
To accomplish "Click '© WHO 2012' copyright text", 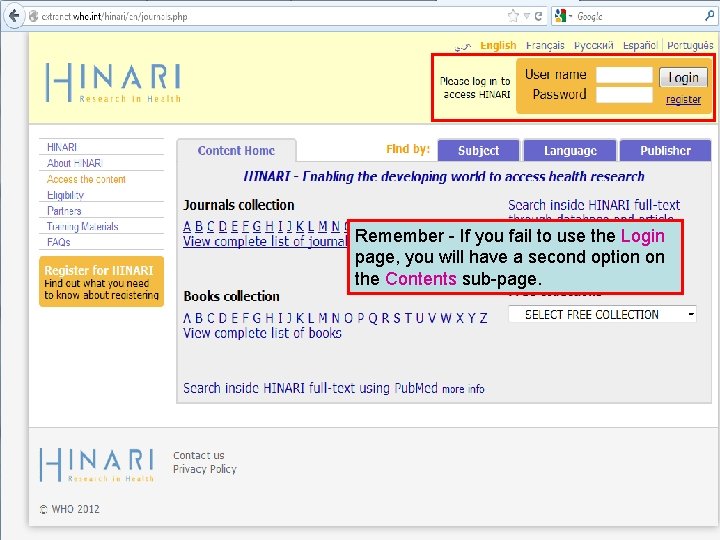I will tap(70, 509).
